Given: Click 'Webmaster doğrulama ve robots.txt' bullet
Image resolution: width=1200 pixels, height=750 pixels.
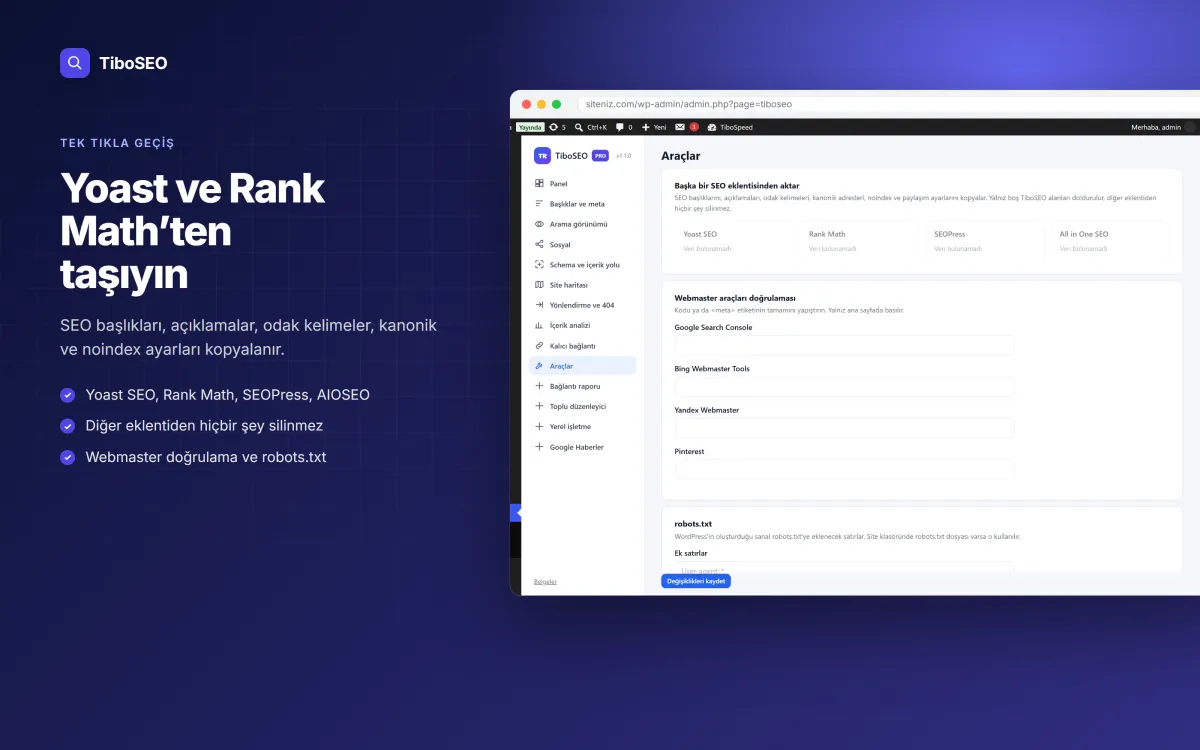Looking at the screenshot, I should click(206, 457).
